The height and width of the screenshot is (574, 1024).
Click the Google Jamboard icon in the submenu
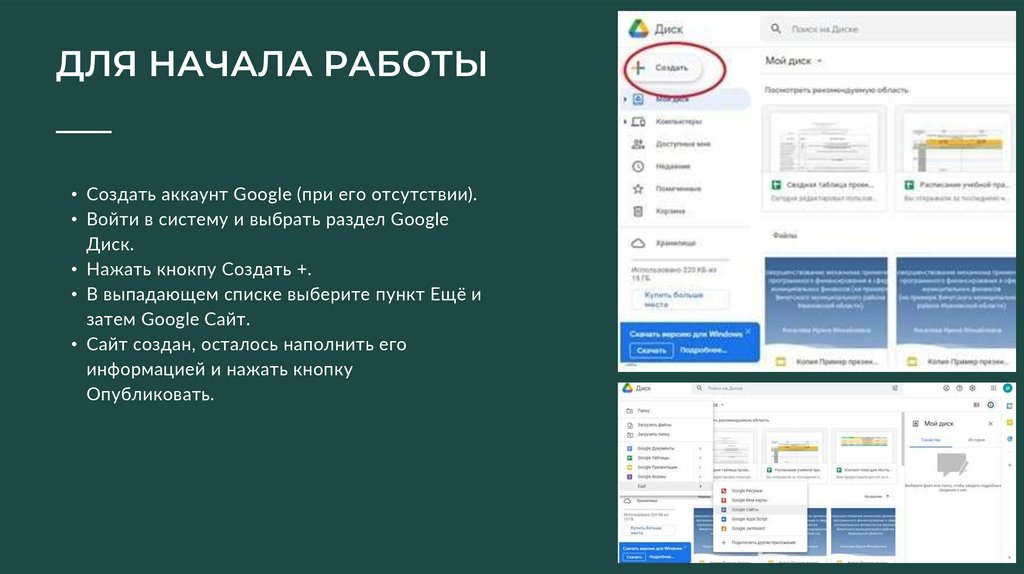724,528
